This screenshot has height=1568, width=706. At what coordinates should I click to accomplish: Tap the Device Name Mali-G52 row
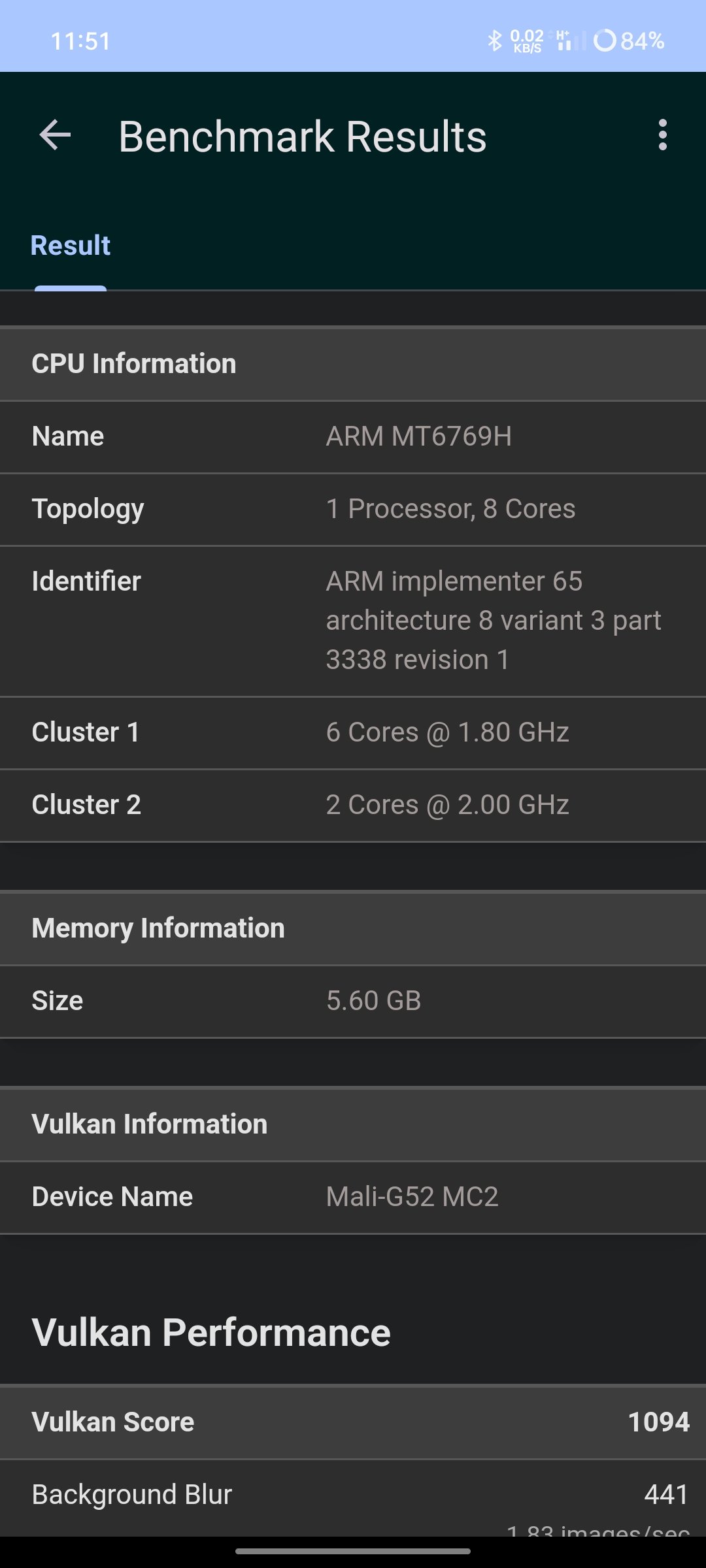pyautogui.click(x=353, y=1198)
